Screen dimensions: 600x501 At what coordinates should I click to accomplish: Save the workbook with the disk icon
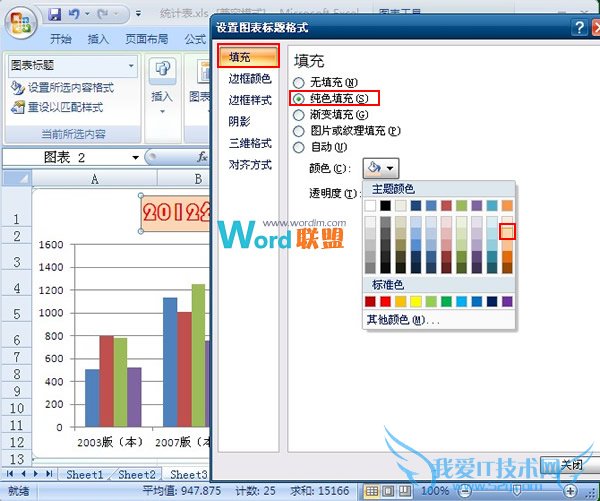point(54,15)
